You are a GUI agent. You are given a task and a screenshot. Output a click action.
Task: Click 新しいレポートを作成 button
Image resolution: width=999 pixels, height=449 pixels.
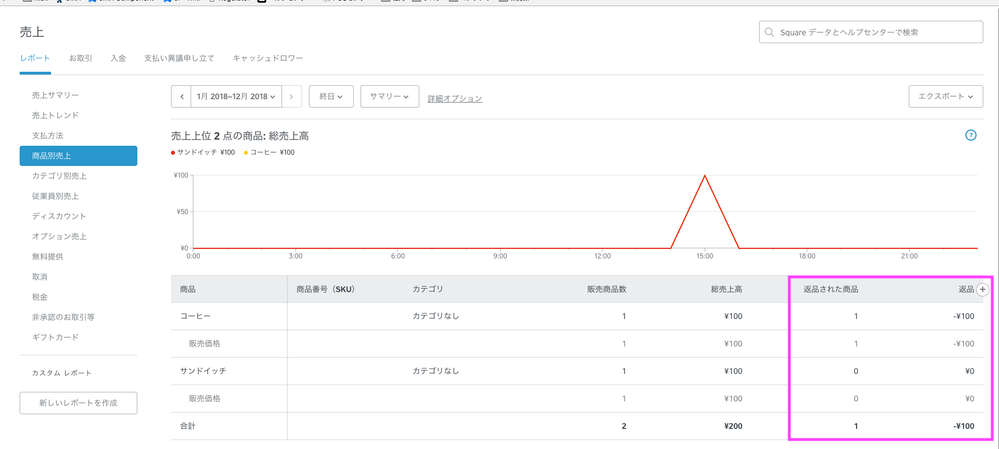pyautogui.click(x=78, y=402)
